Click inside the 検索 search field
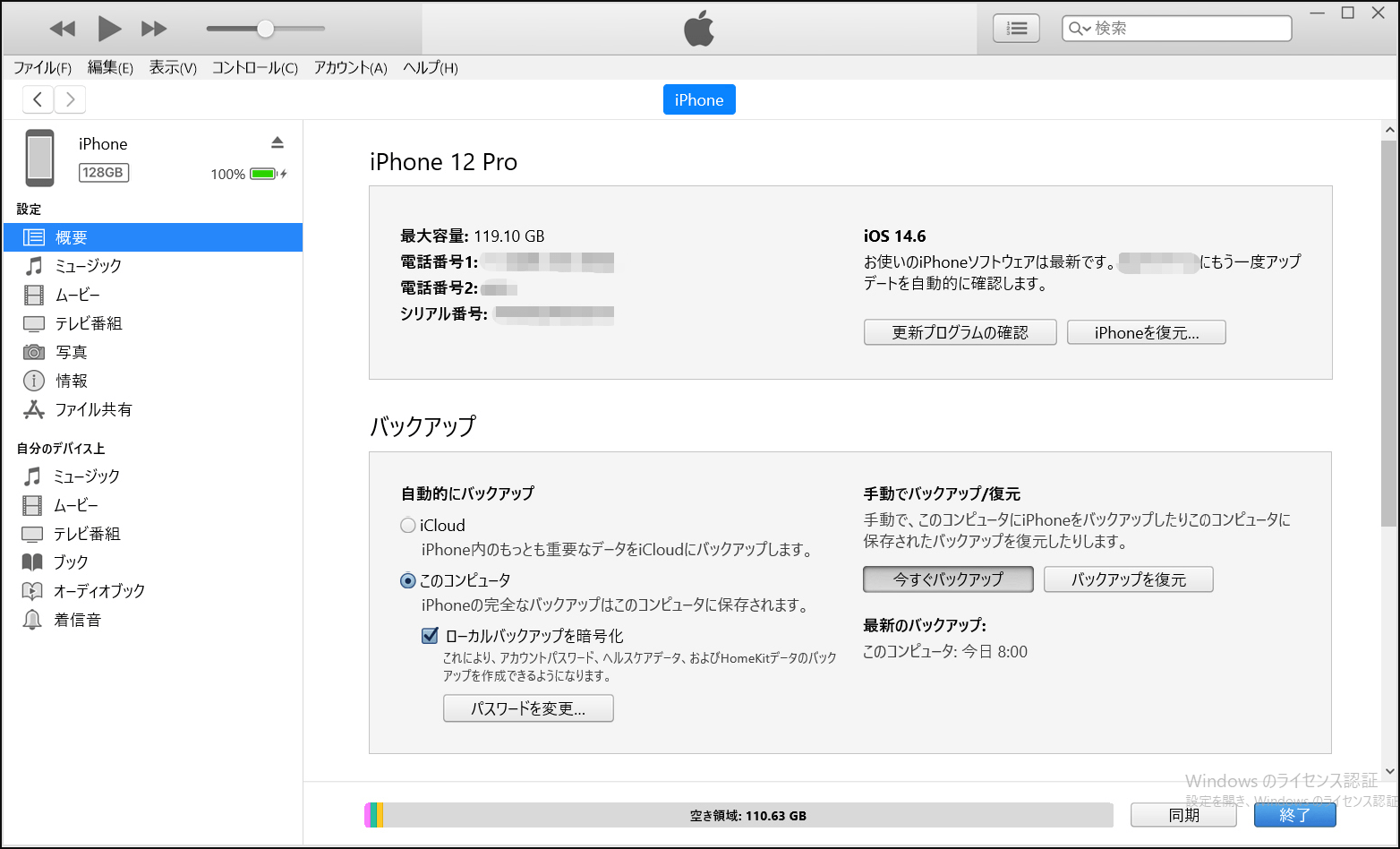The width and height of the screenshot is (1400, 849). pyautogui.click(x=1182, y=28)
